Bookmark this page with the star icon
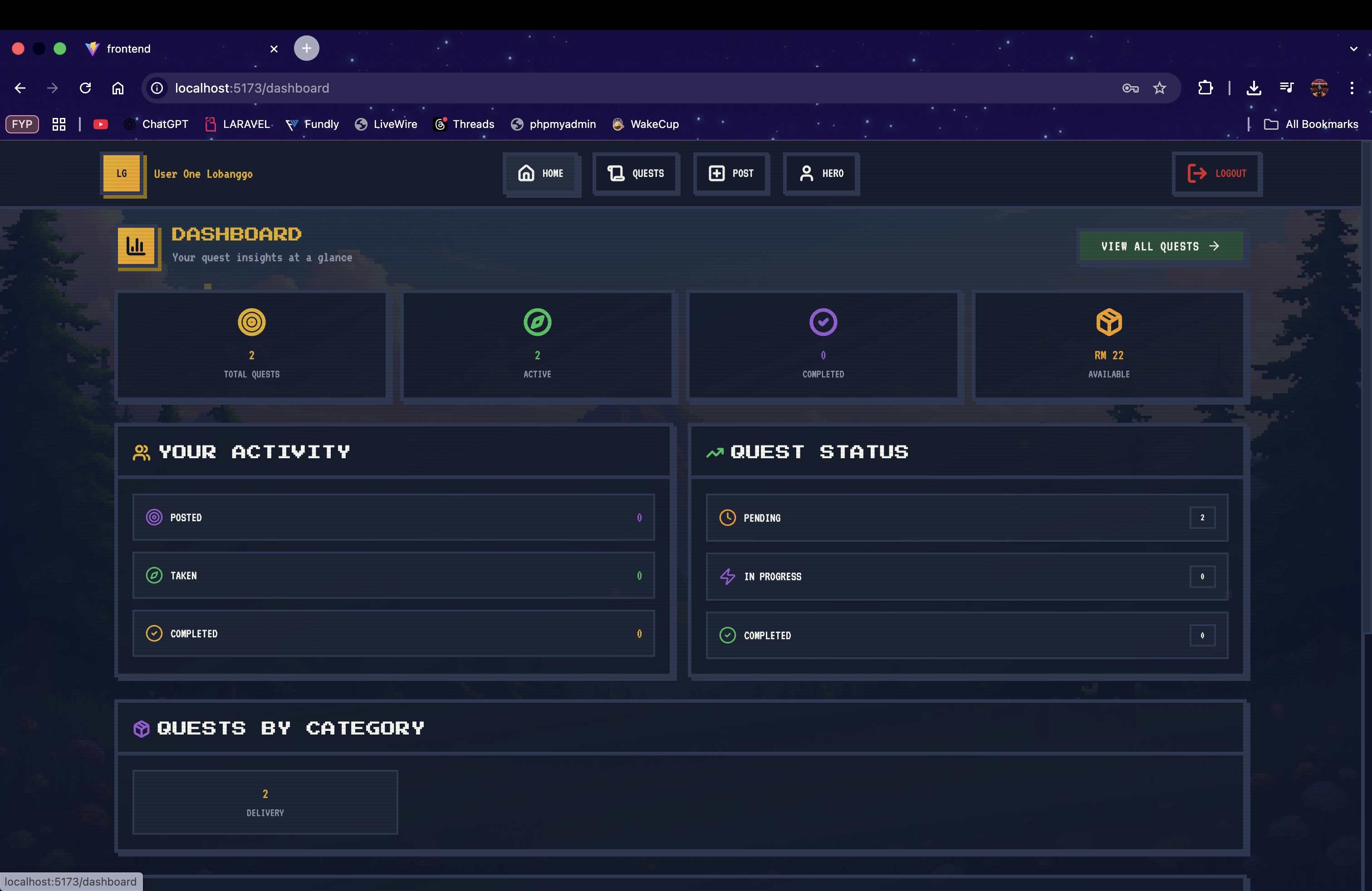This screenshot has height=891, width=1372. (x=1159, y=88)
